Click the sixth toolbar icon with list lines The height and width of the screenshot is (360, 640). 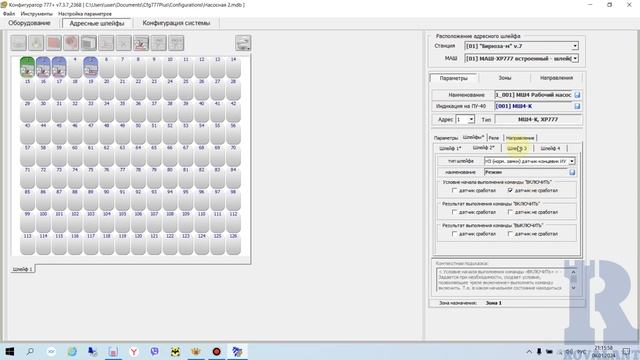[106, 43]
